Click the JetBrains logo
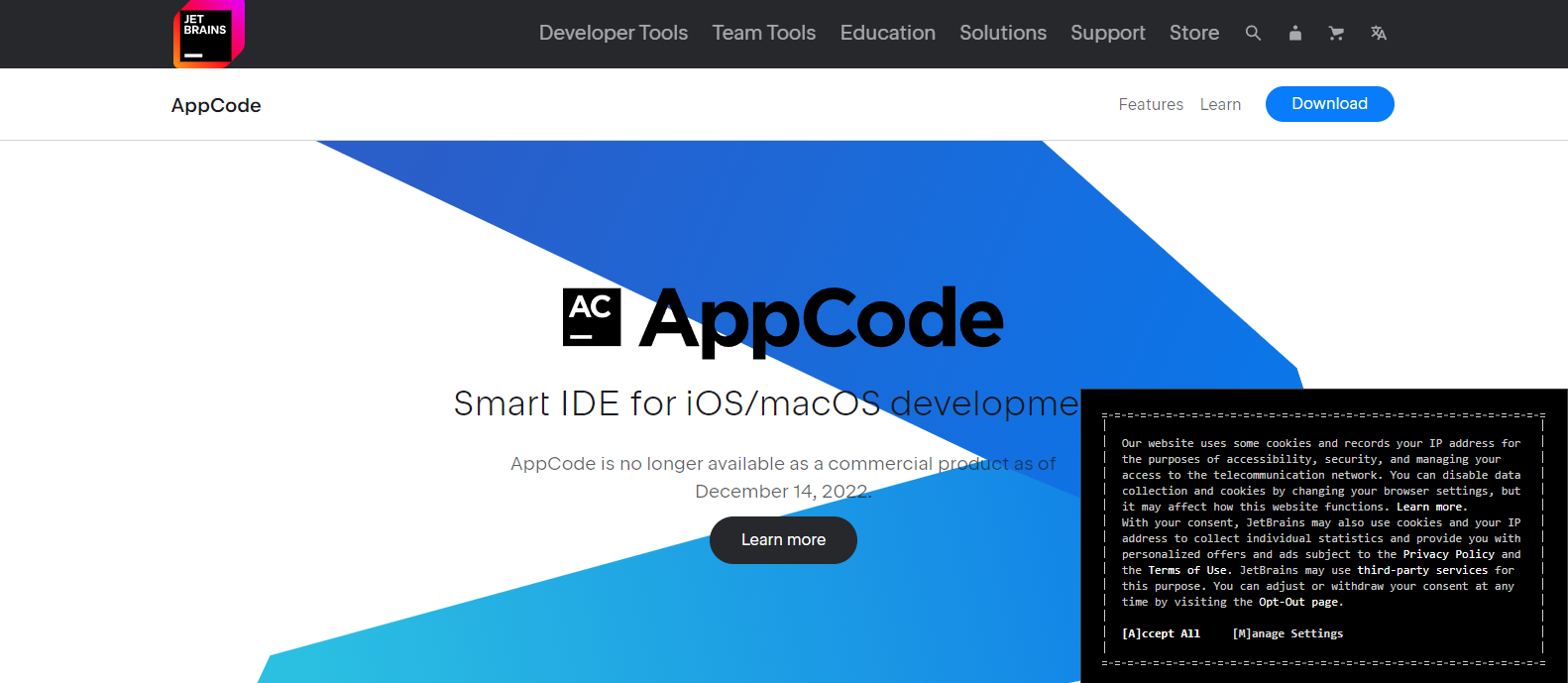The width and height of the screenshot is (1568, 683). (x=208, y=34)
